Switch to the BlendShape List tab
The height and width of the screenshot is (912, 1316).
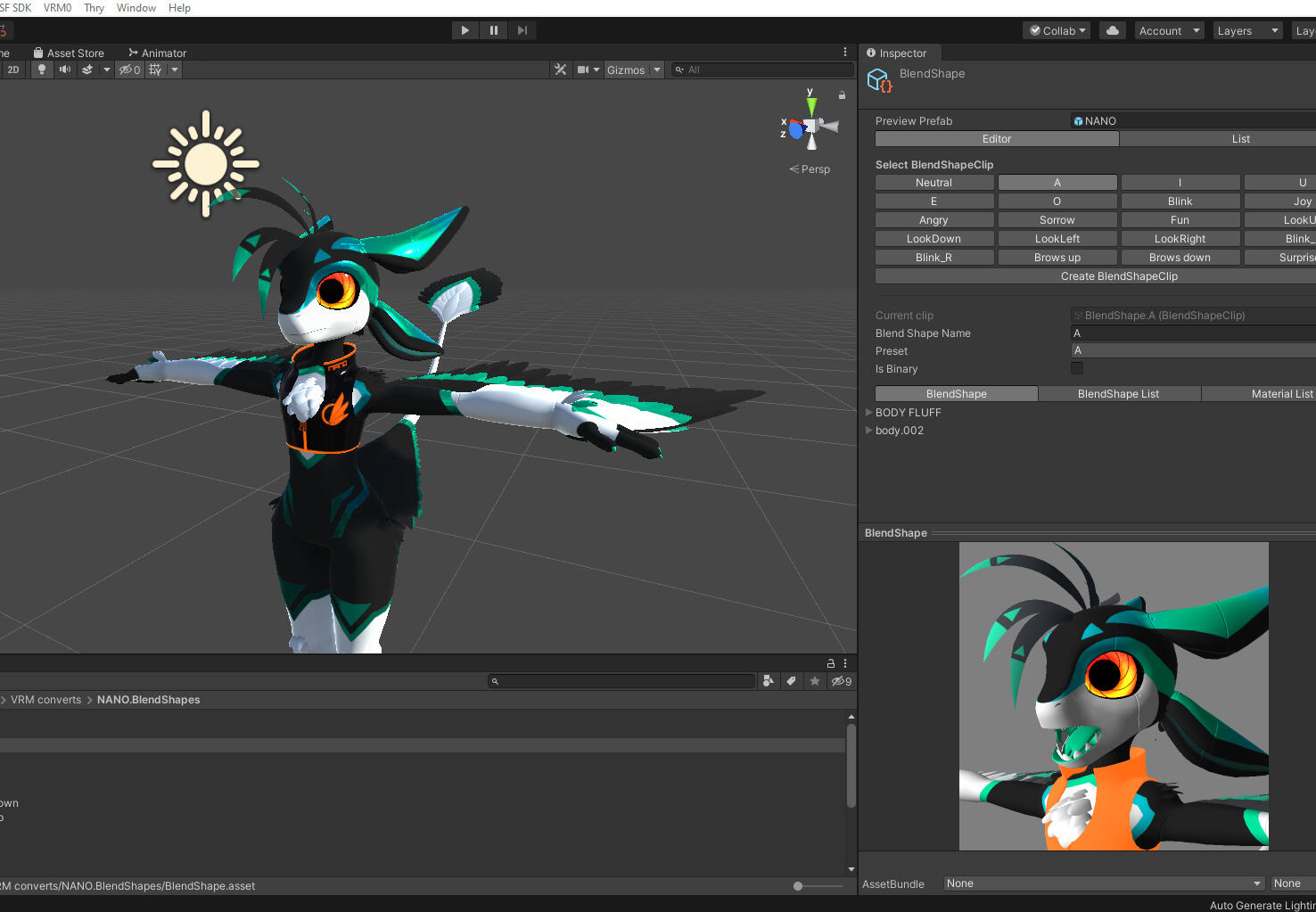click(x=1119, y=393)
